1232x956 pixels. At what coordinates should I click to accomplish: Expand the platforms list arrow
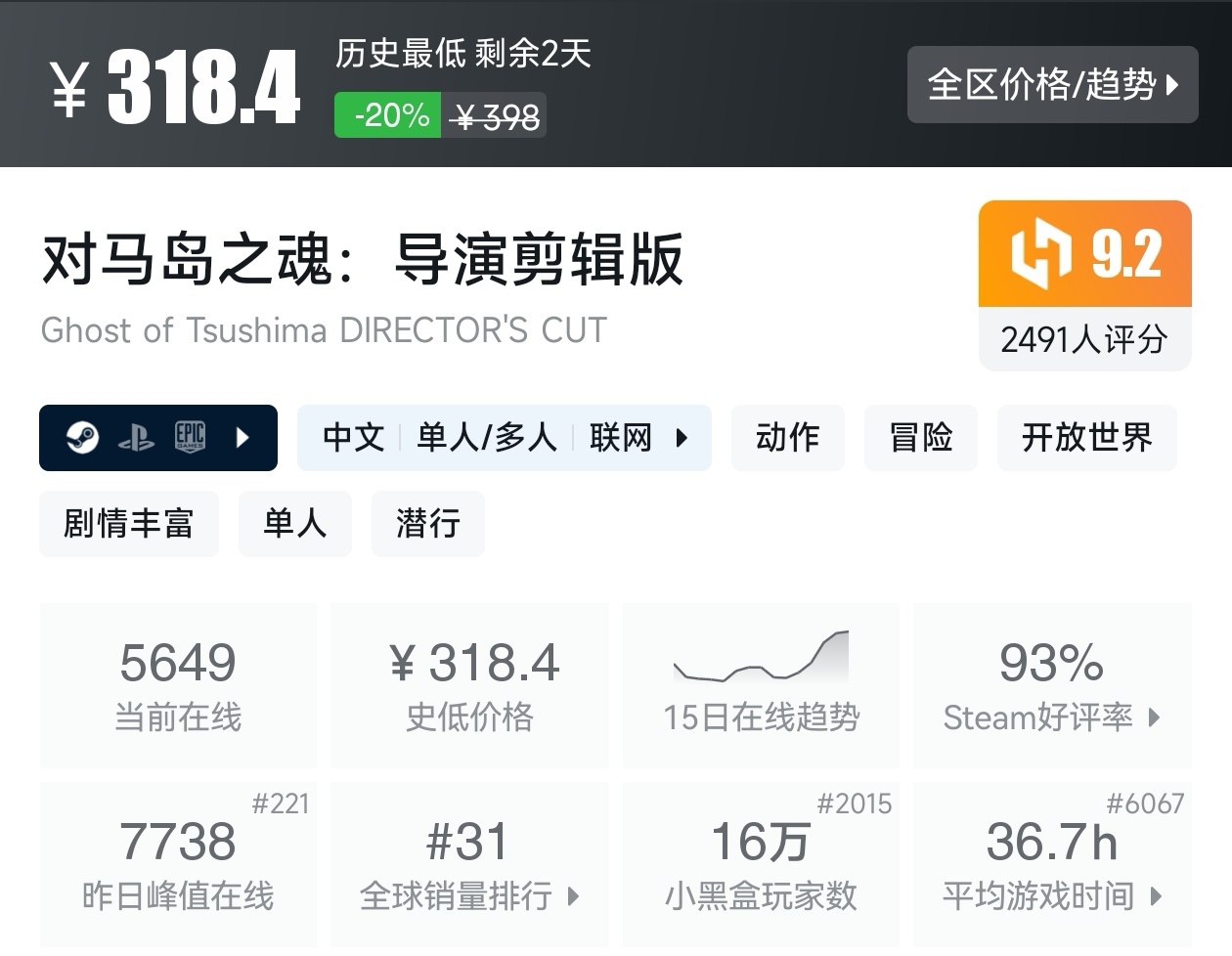coord(243,437)
